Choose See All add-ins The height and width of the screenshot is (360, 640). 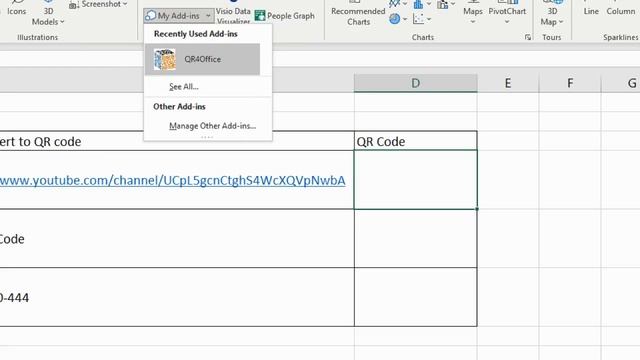[x=184, y=87]
